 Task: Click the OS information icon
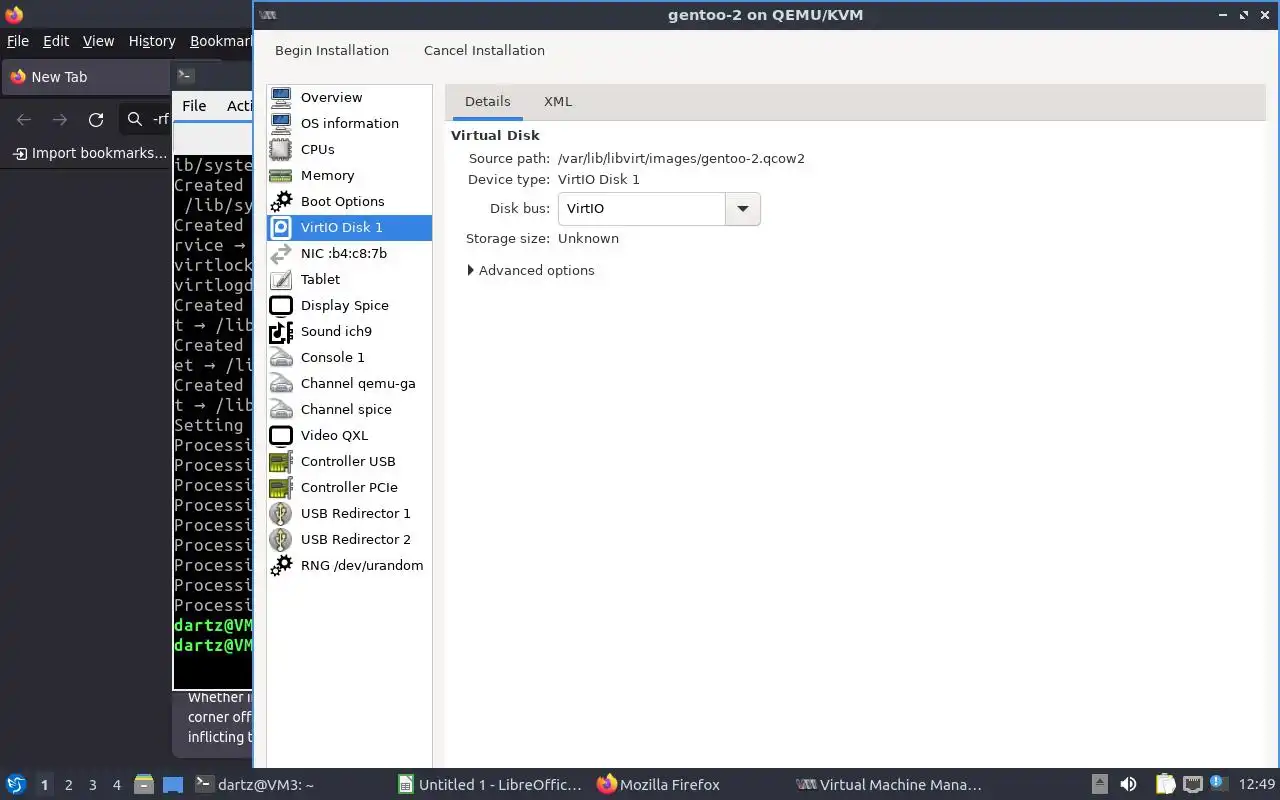281,123
